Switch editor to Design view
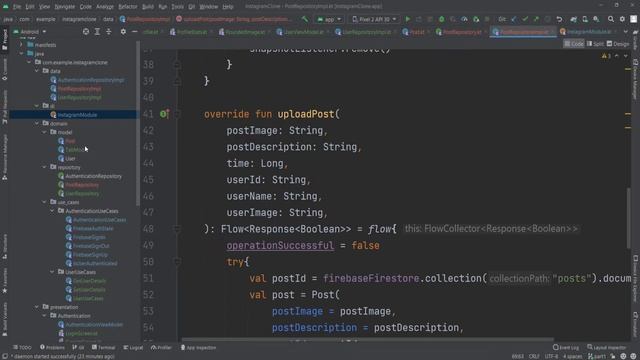The width and height of the screenshot is (640, 360). (618, 44)
